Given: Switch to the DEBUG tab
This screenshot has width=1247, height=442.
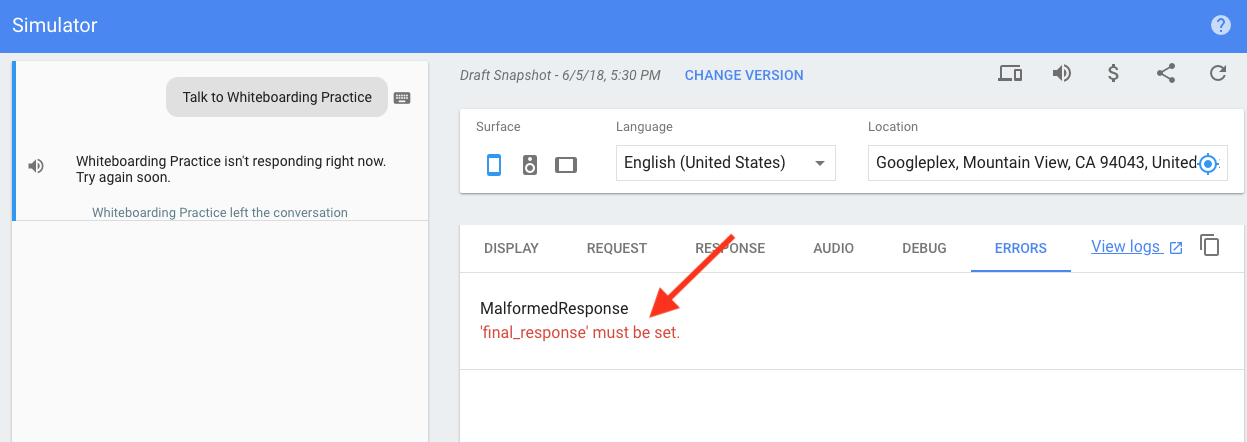Looking at the screenshot, I should [x=924, y=248].
